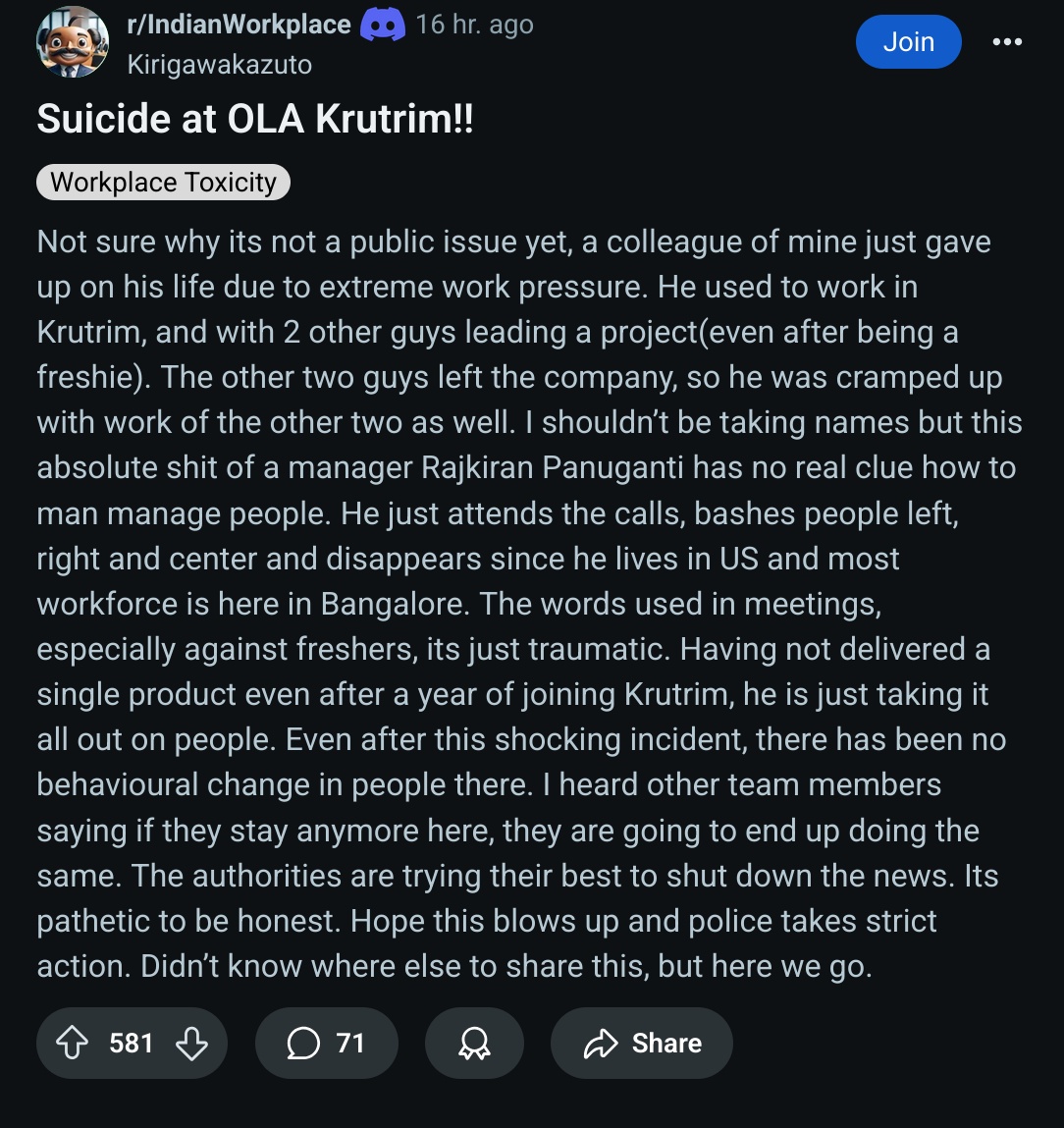View Kirigawakazuto's user profile
The width and height of the screenshot is (1064, 1128).
(x=220, y=65)
